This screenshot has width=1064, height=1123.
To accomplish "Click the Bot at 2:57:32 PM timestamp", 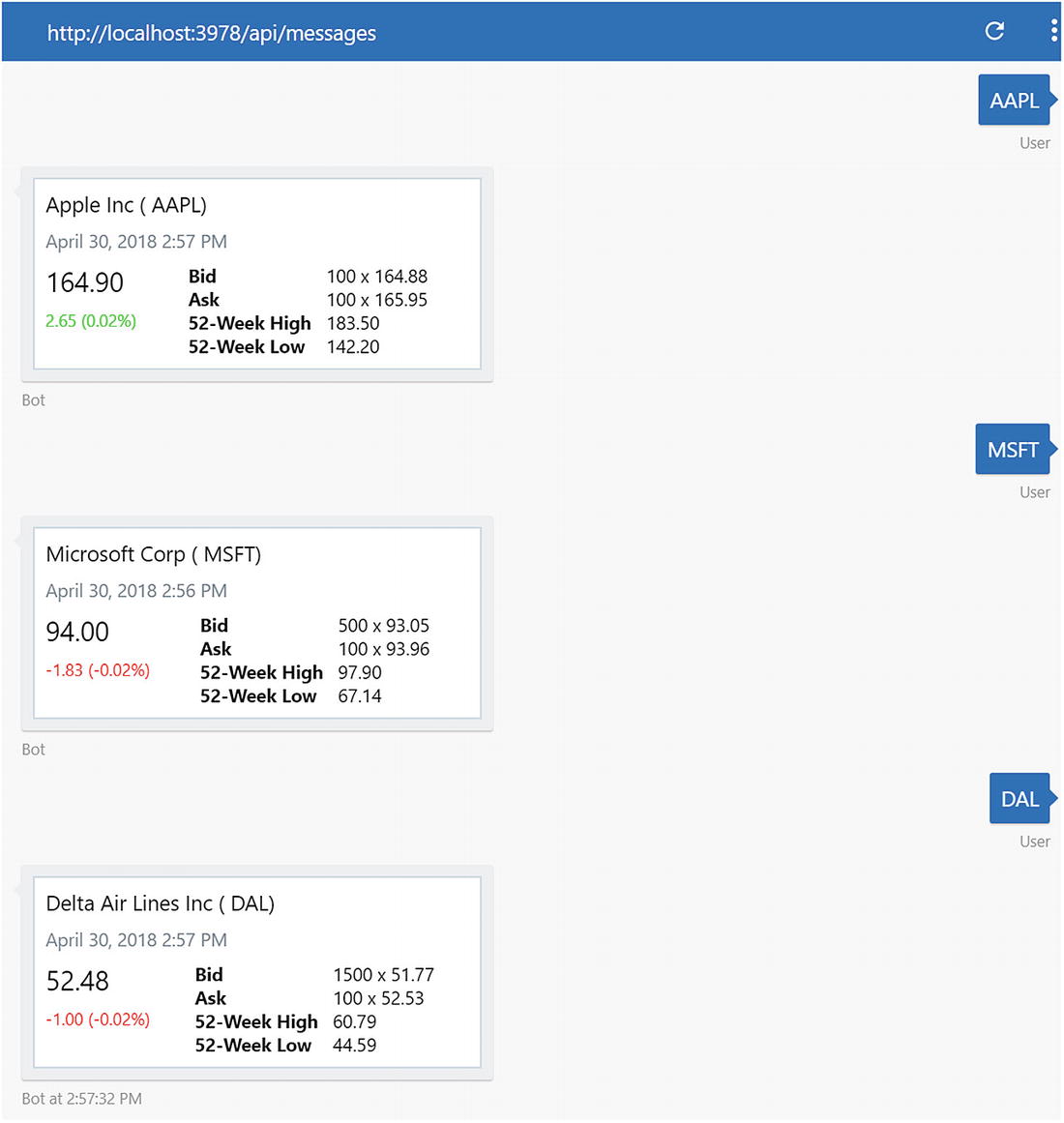I will 81,1099.
